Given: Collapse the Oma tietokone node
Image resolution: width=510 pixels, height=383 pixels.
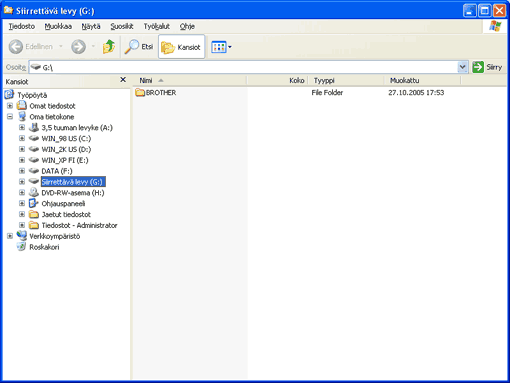Looking at the screenshot, I should point(10,117).
